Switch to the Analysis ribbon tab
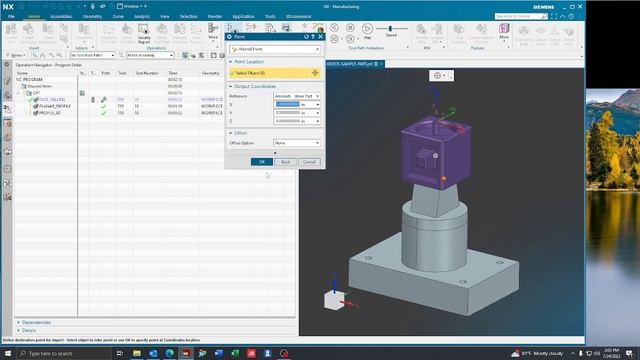The height and width of the screenshot is (360, 640). [x=142, y=16]
